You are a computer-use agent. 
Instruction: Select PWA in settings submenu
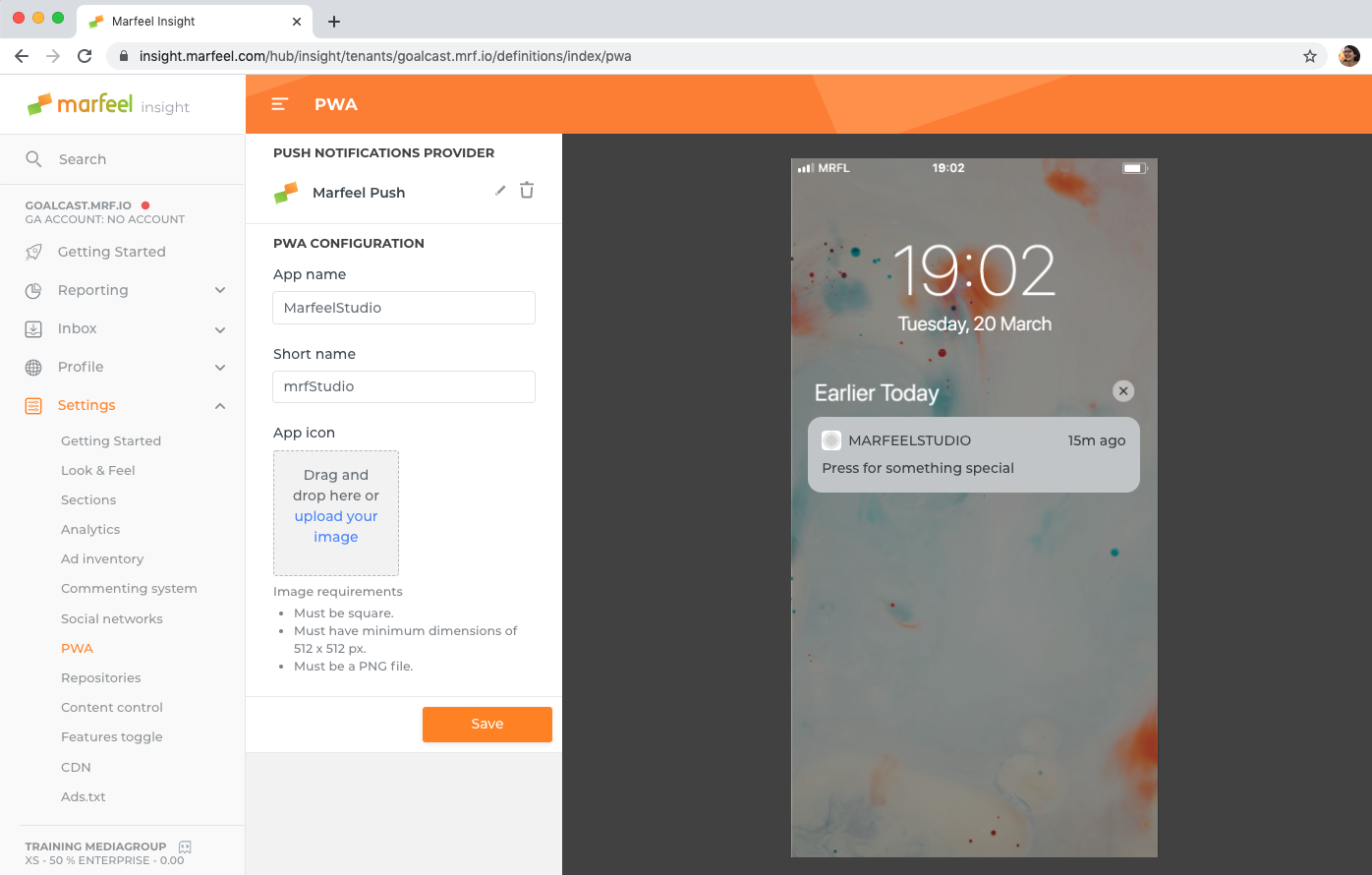pyautogui.click(x=77, y=648)
